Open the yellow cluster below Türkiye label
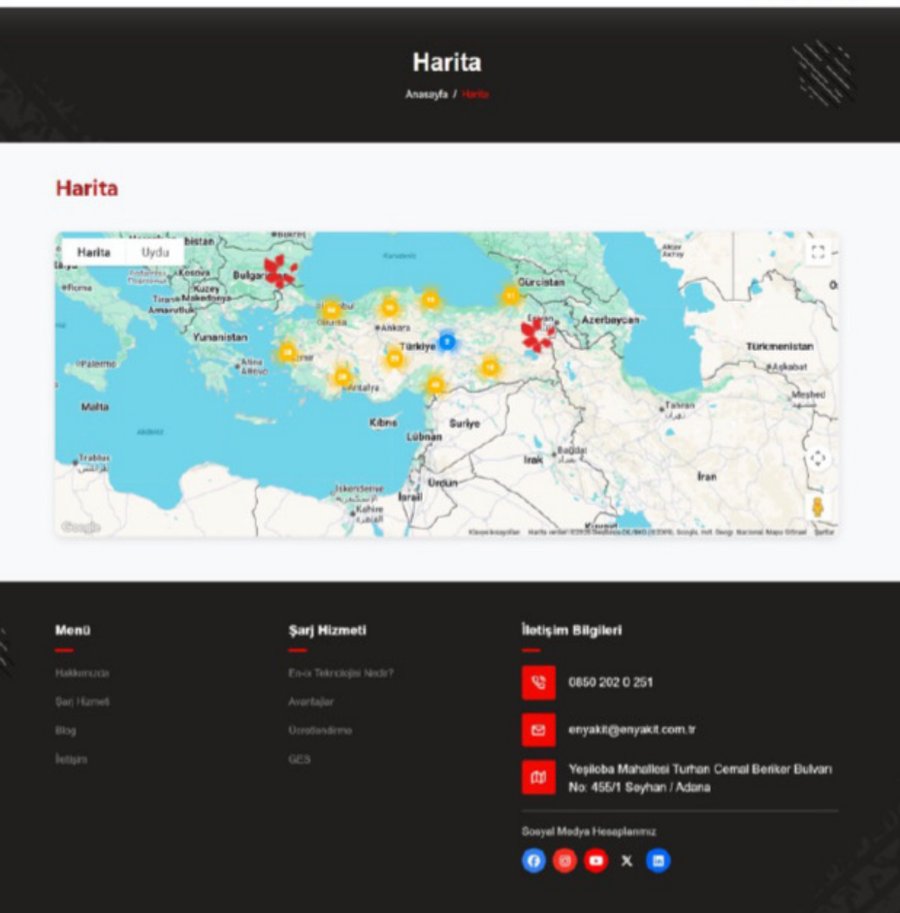Image resolution: width=900 pixels, height=913 pixels. 395,358
